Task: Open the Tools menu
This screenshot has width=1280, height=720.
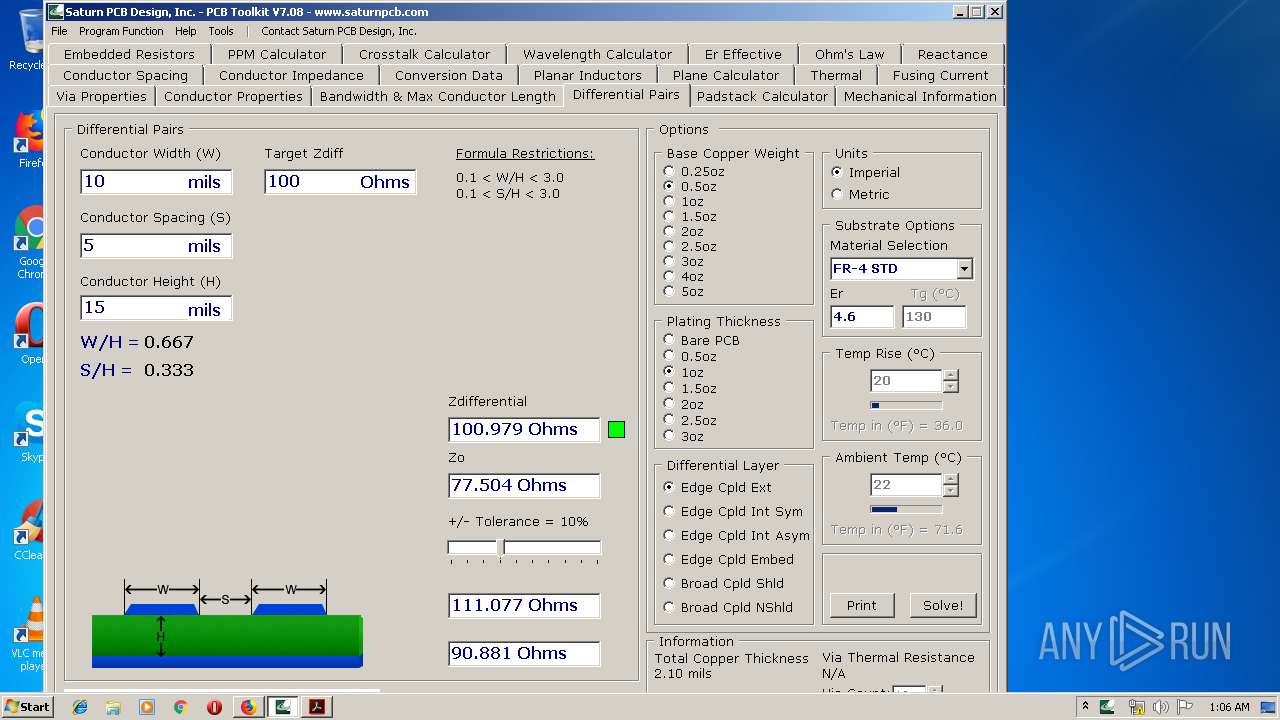Action: point(221,31)
